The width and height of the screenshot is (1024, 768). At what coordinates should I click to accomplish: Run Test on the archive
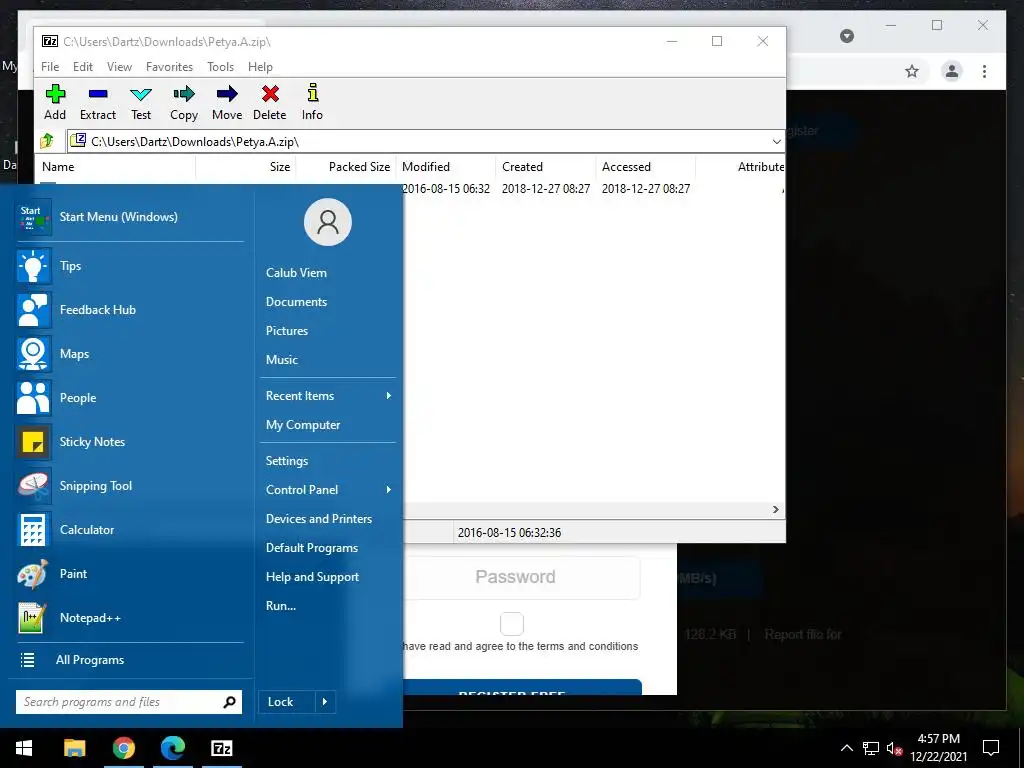click(x=141, y=102)
